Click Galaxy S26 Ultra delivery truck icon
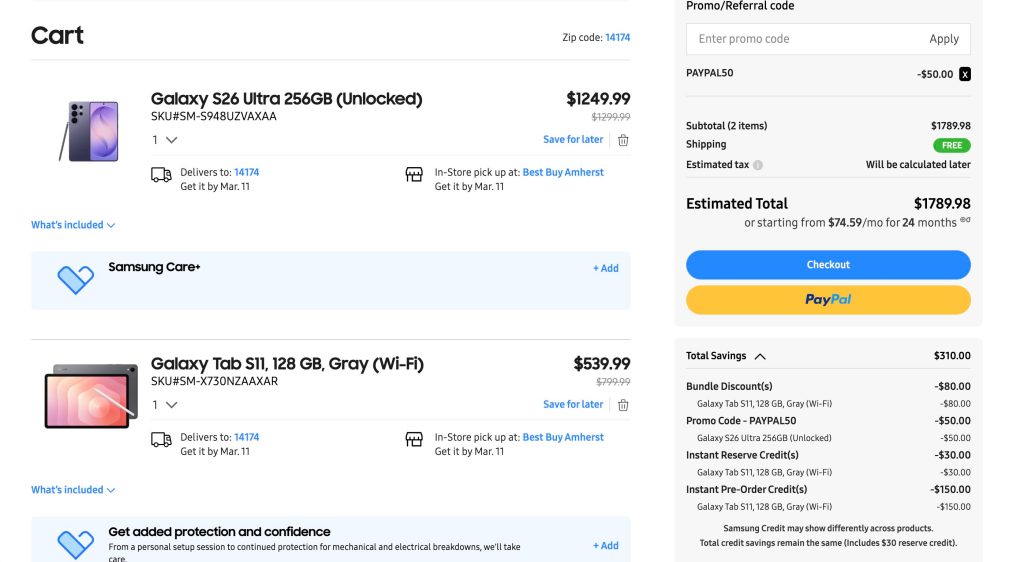The height and width of the screenshot is (562, 1024). [161, 175]
